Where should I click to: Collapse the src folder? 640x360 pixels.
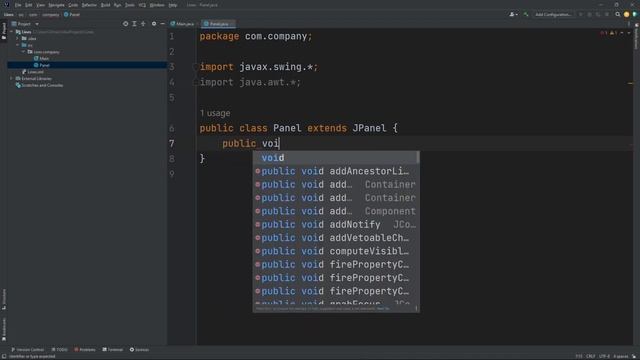[x=18, y=45]
